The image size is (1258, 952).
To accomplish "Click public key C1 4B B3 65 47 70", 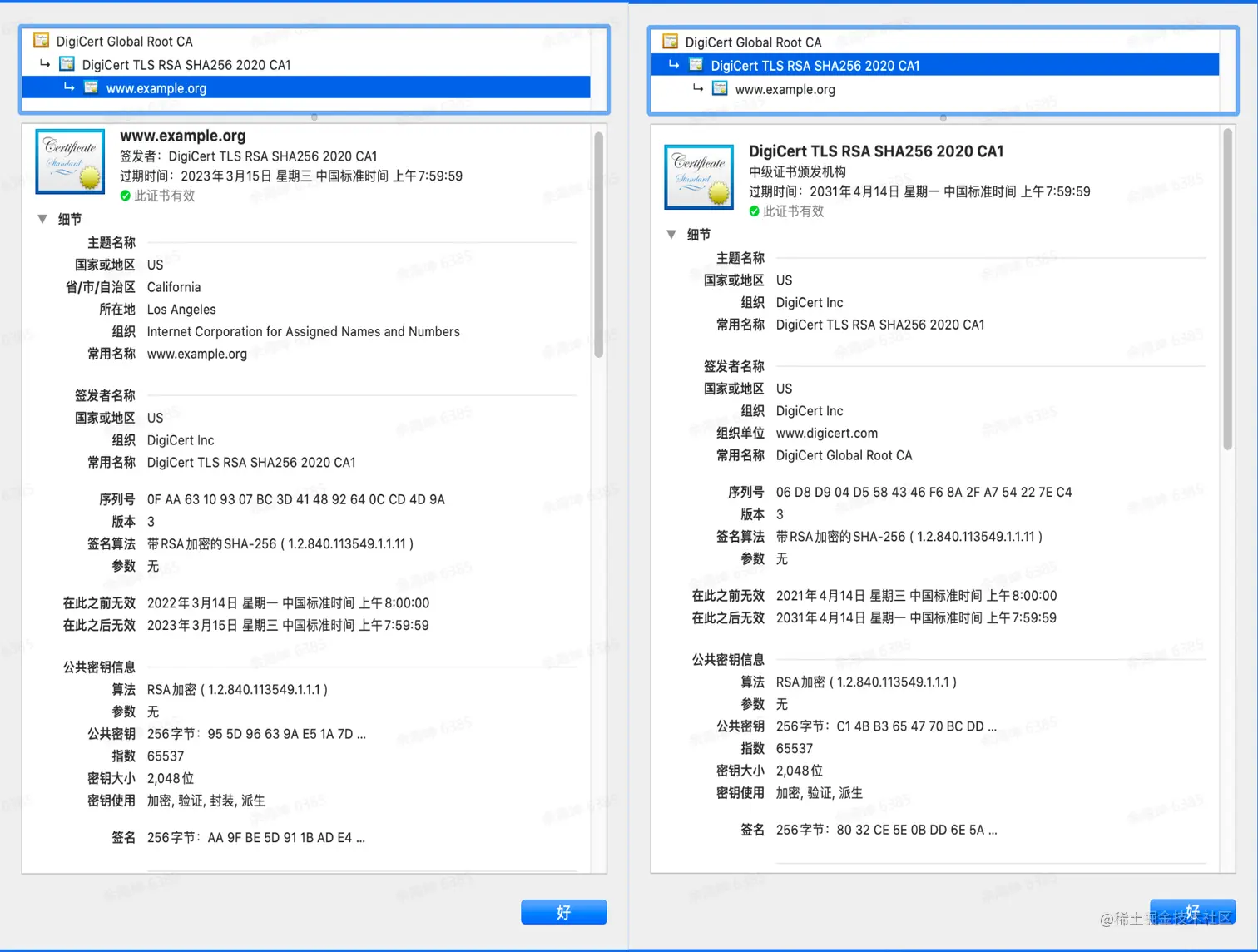I will 886,726.
